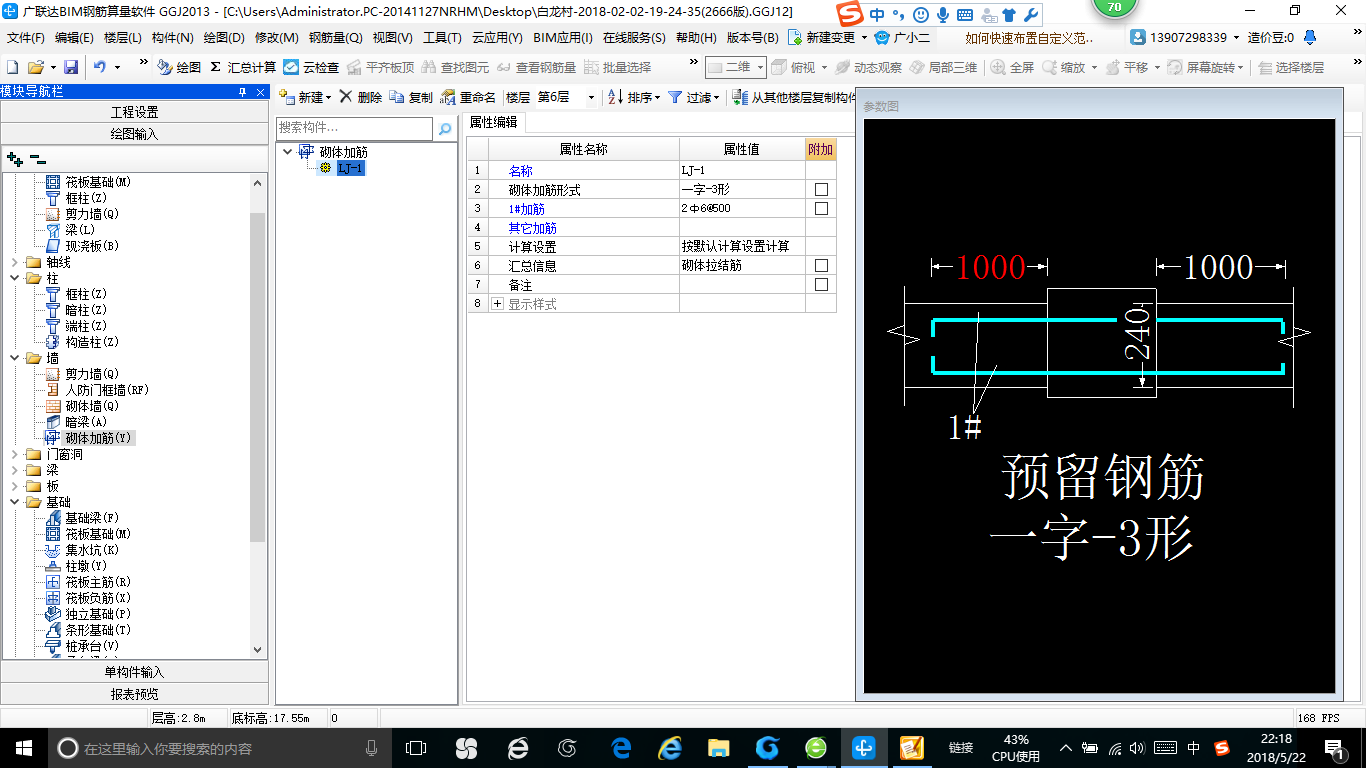Click 新建变更 button
Viewport: 1366px width, 768px height.
[827, 37]
